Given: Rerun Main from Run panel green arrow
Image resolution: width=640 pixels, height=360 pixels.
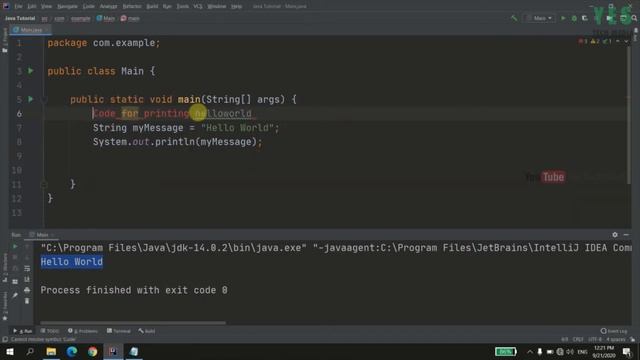Looking at the screenshot, I should coord(15,247).
